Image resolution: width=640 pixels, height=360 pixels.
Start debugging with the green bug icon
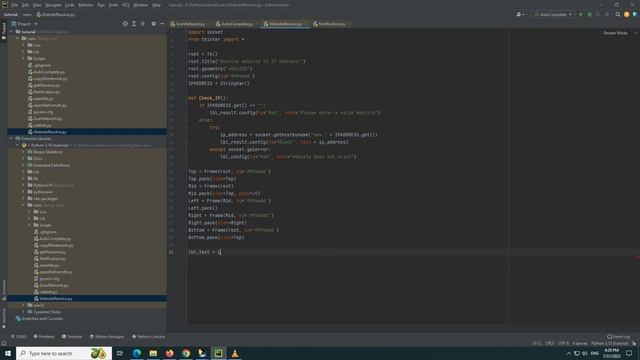589,14
